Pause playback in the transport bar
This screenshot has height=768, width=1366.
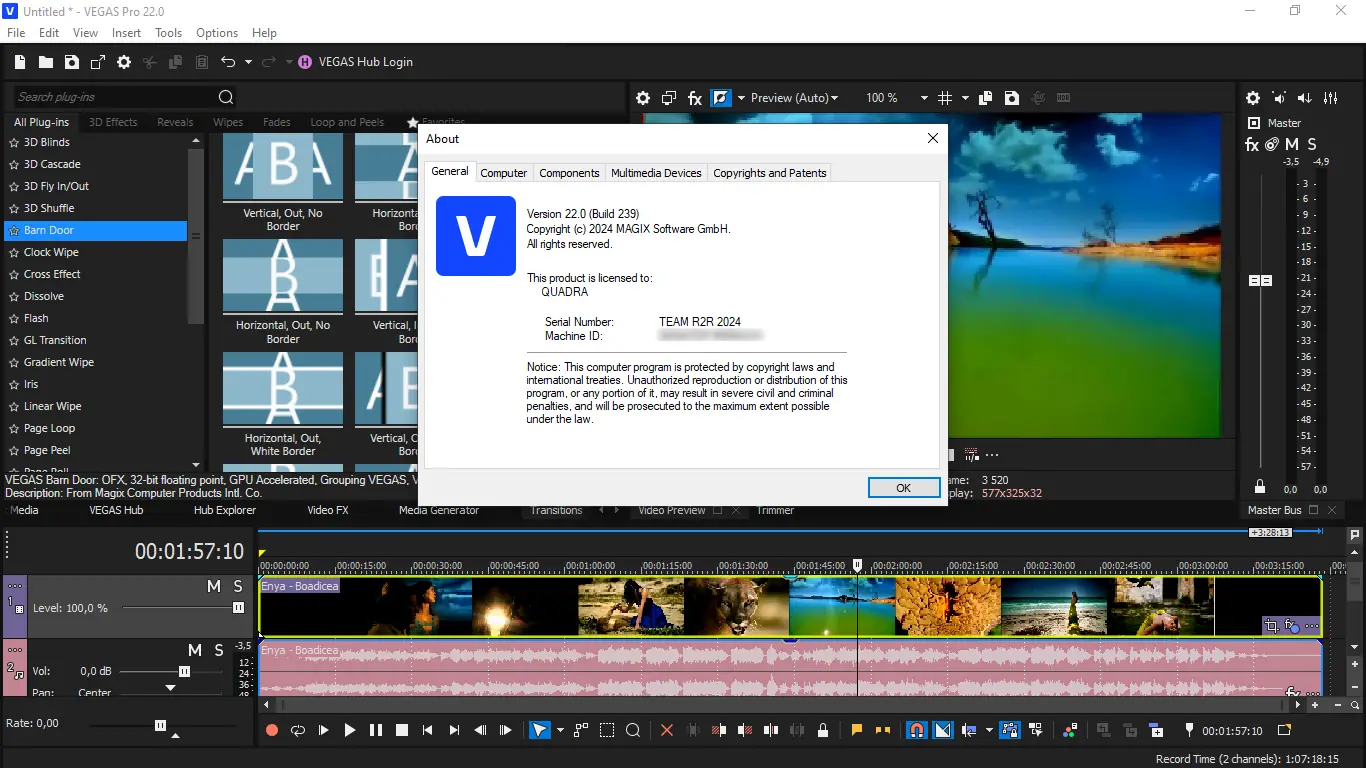376,731
